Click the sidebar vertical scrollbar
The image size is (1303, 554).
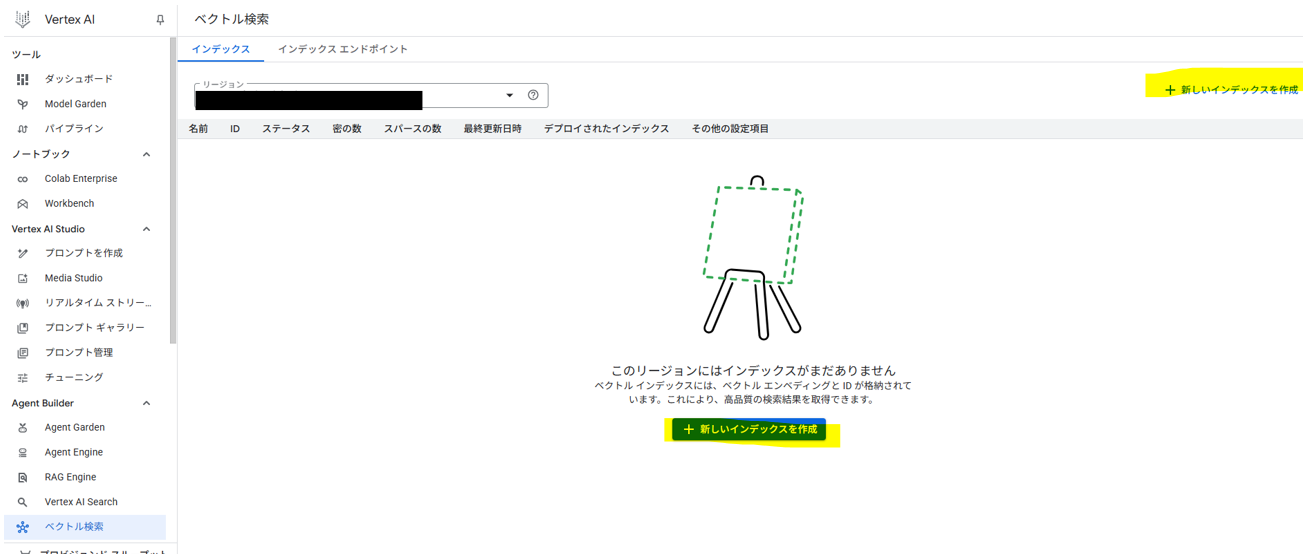[x=173, y=190]
